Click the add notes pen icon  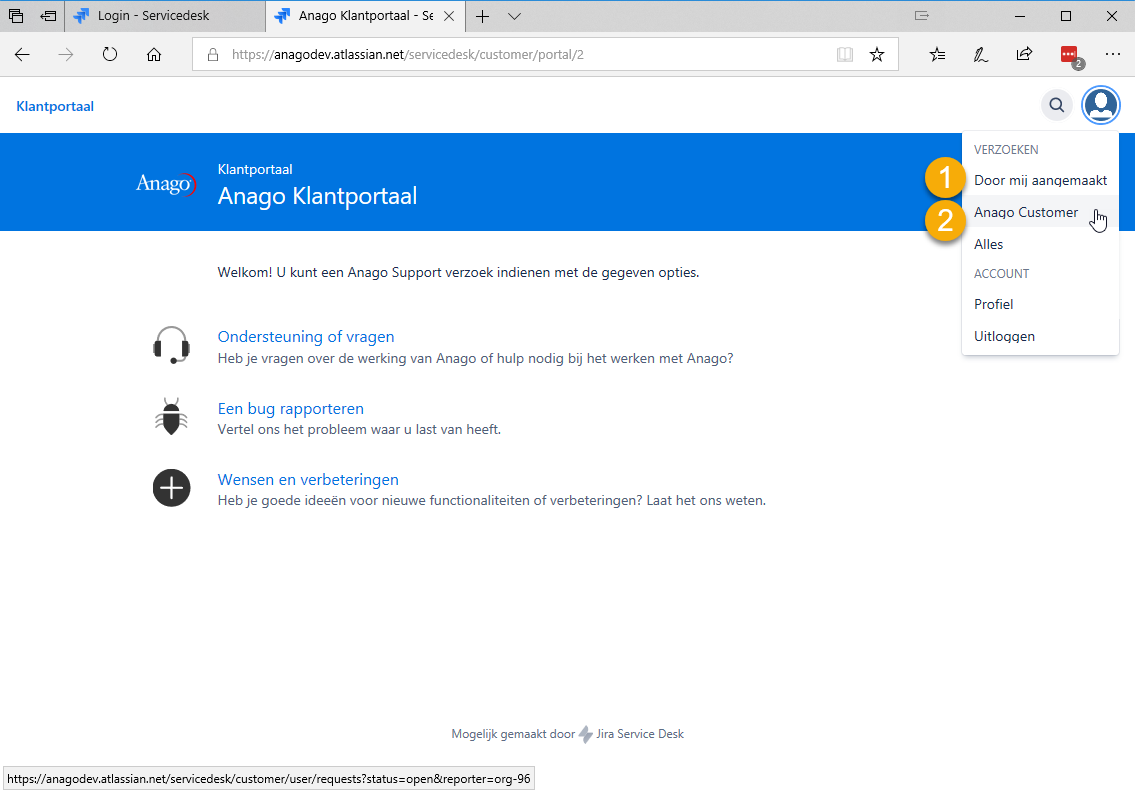pyautogui.click(x=981, y=54)
